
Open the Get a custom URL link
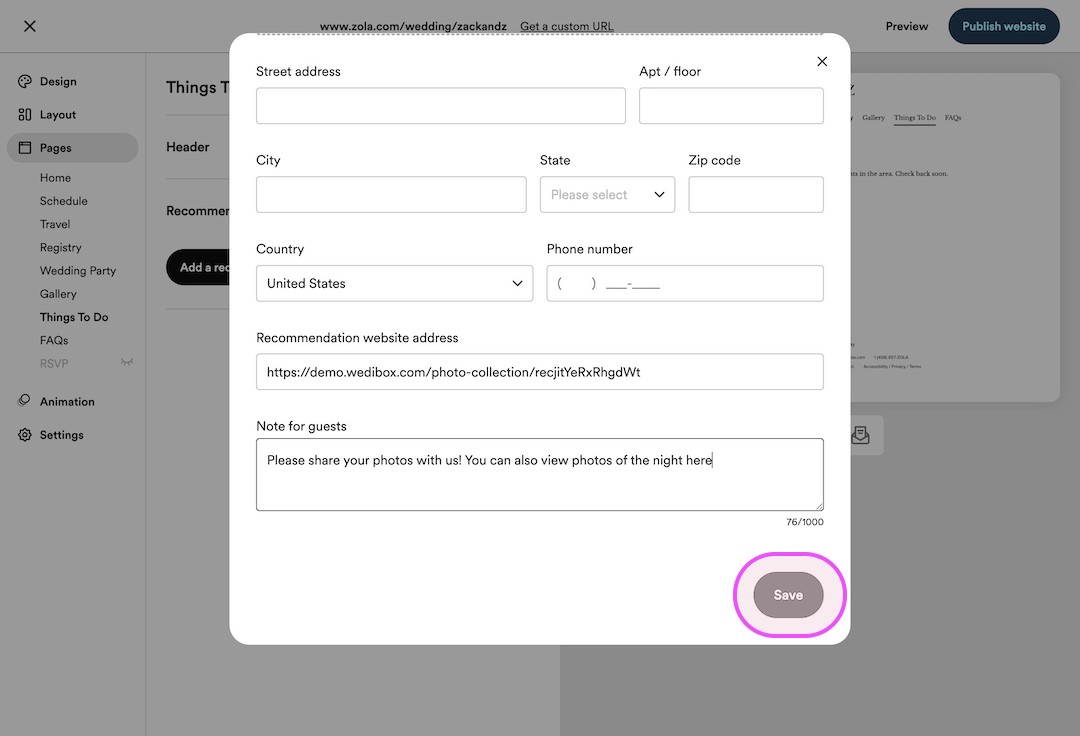click(x=566, y=26)
